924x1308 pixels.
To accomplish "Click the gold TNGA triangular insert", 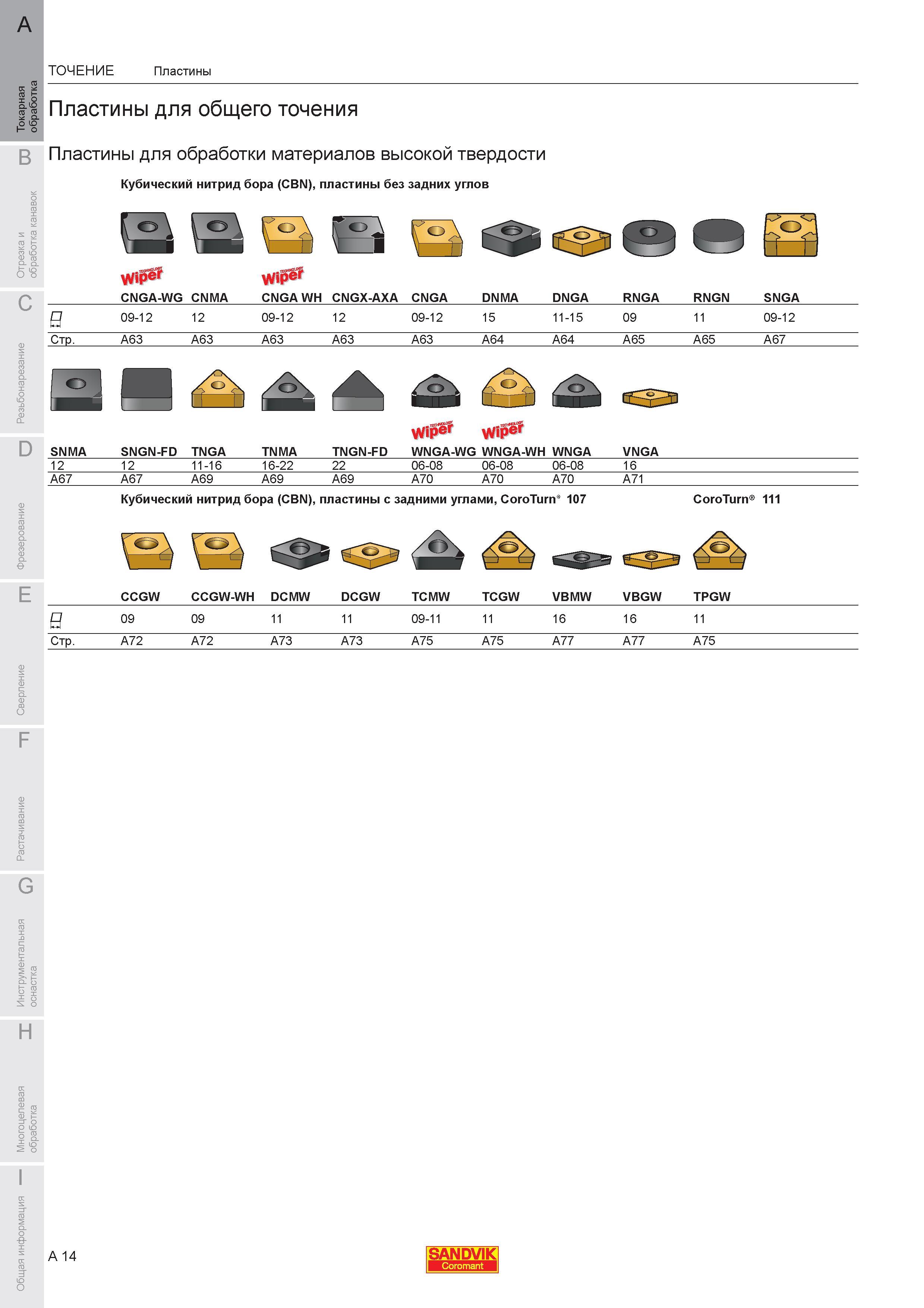I will click(218, 389).
